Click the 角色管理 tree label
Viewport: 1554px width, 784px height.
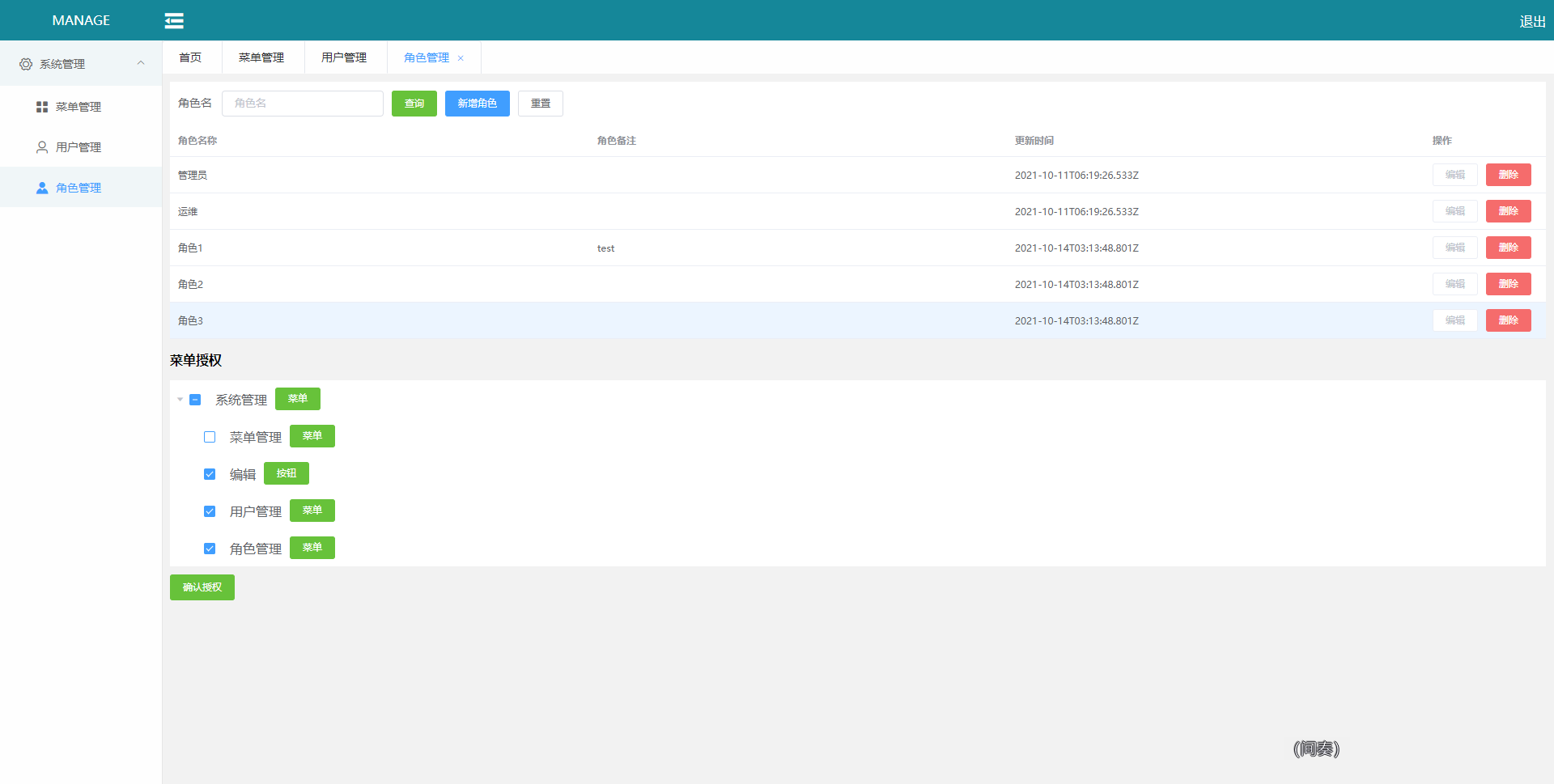[256, 549]
